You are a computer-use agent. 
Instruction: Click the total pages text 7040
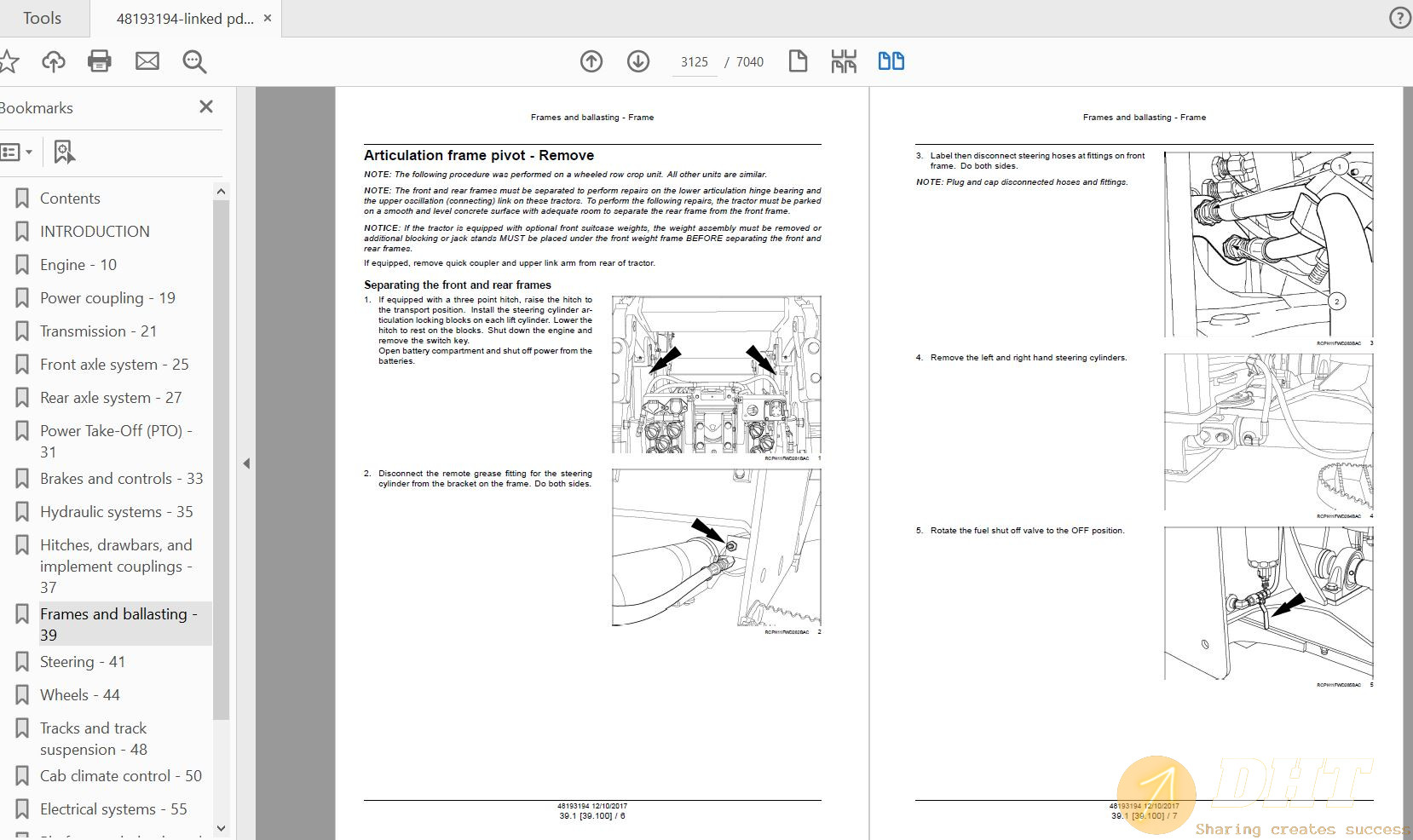coord(750,62)
